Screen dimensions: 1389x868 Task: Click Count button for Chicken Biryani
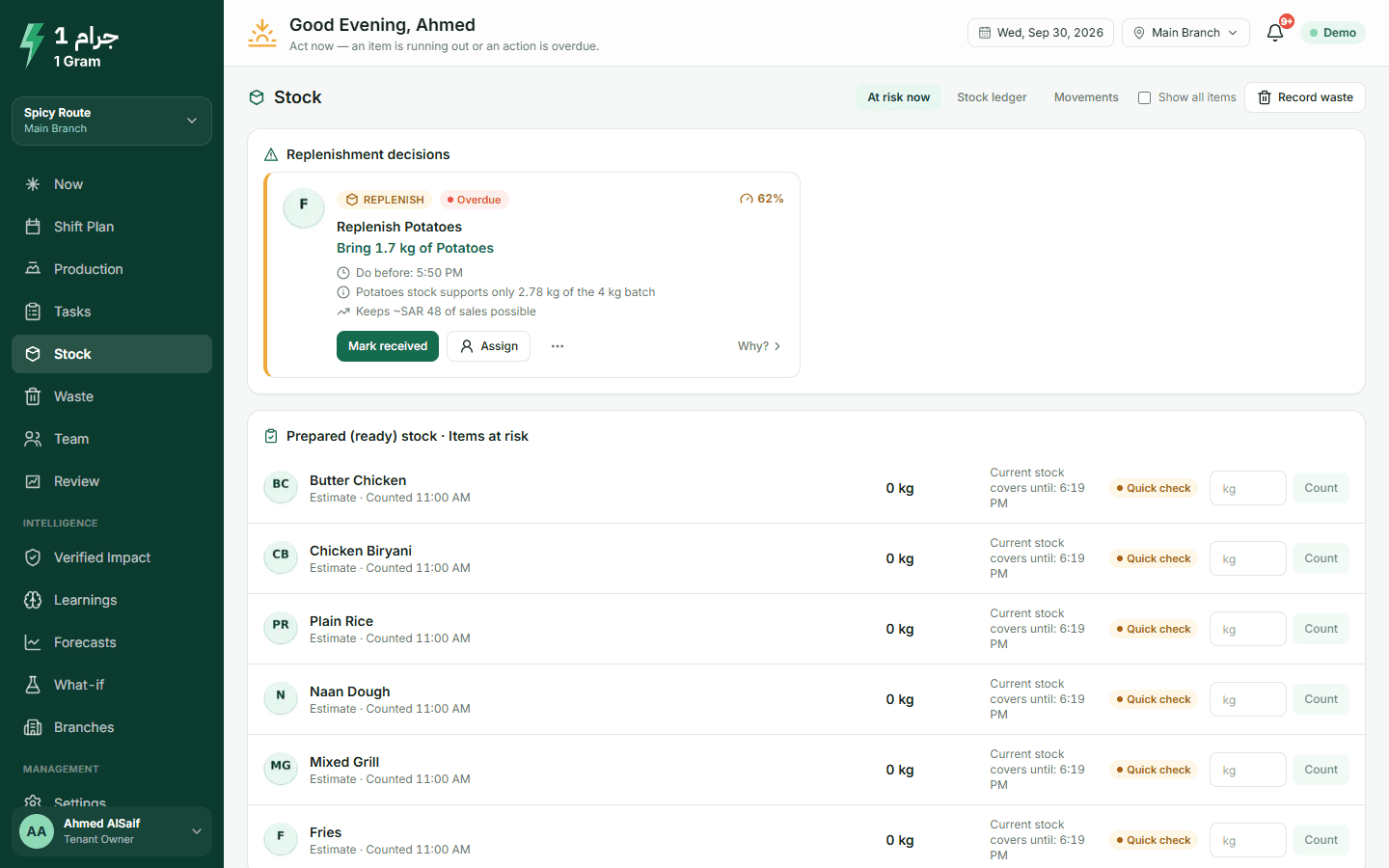pyautogui.click(x=1321, y=558)
